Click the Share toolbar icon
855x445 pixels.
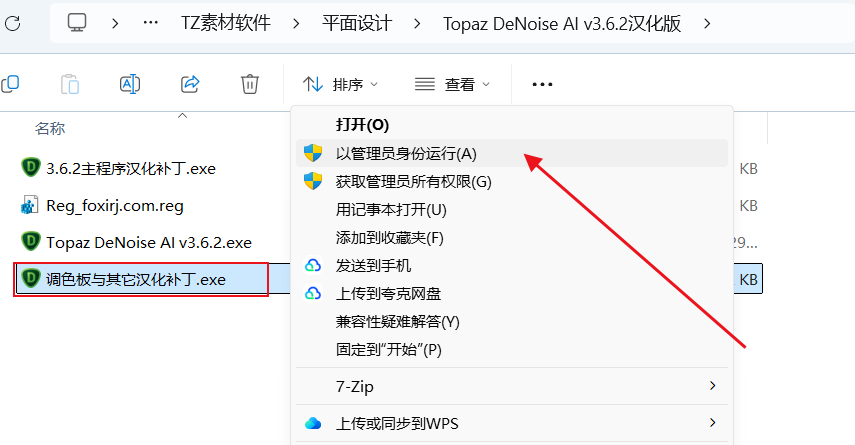(x=190, y=84)
